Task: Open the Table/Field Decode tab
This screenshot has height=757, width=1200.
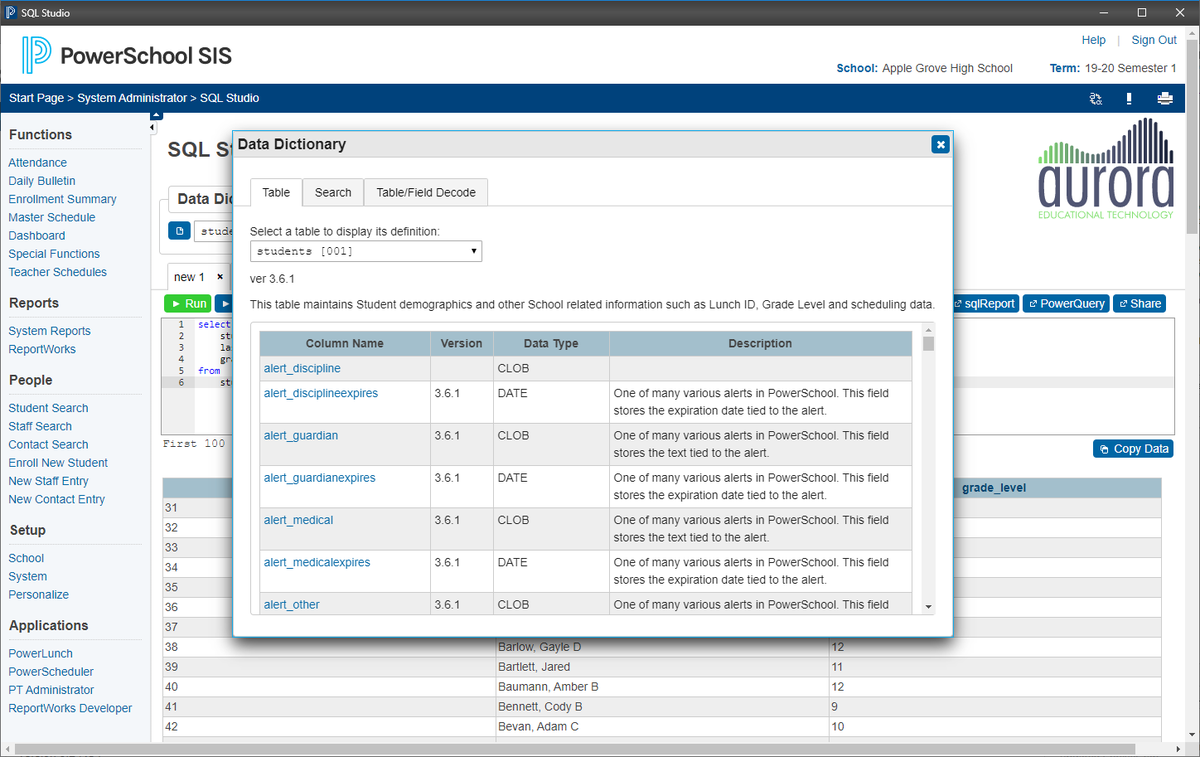Action: coord(426,192)
